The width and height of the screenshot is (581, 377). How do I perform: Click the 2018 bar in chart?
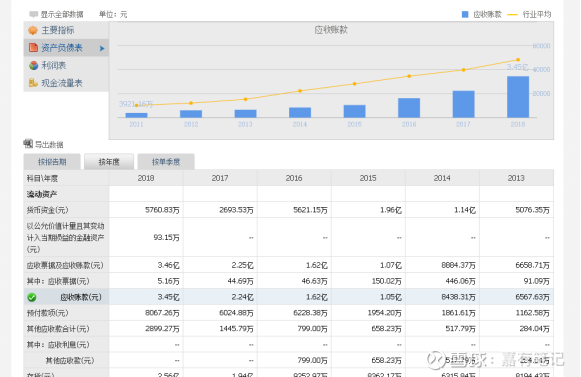click(x=518, y=97)
